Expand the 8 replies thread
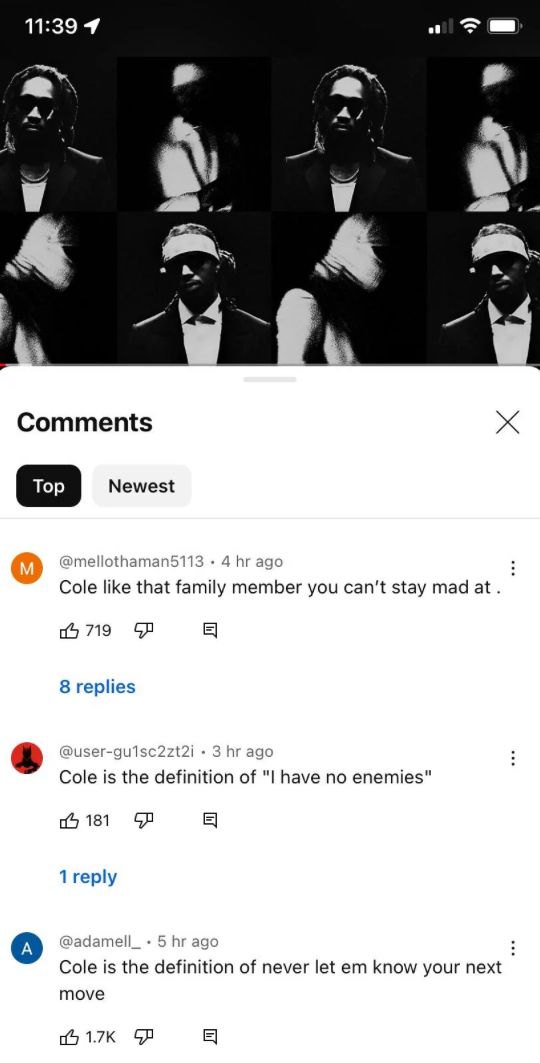 click(x=97, y=686)
